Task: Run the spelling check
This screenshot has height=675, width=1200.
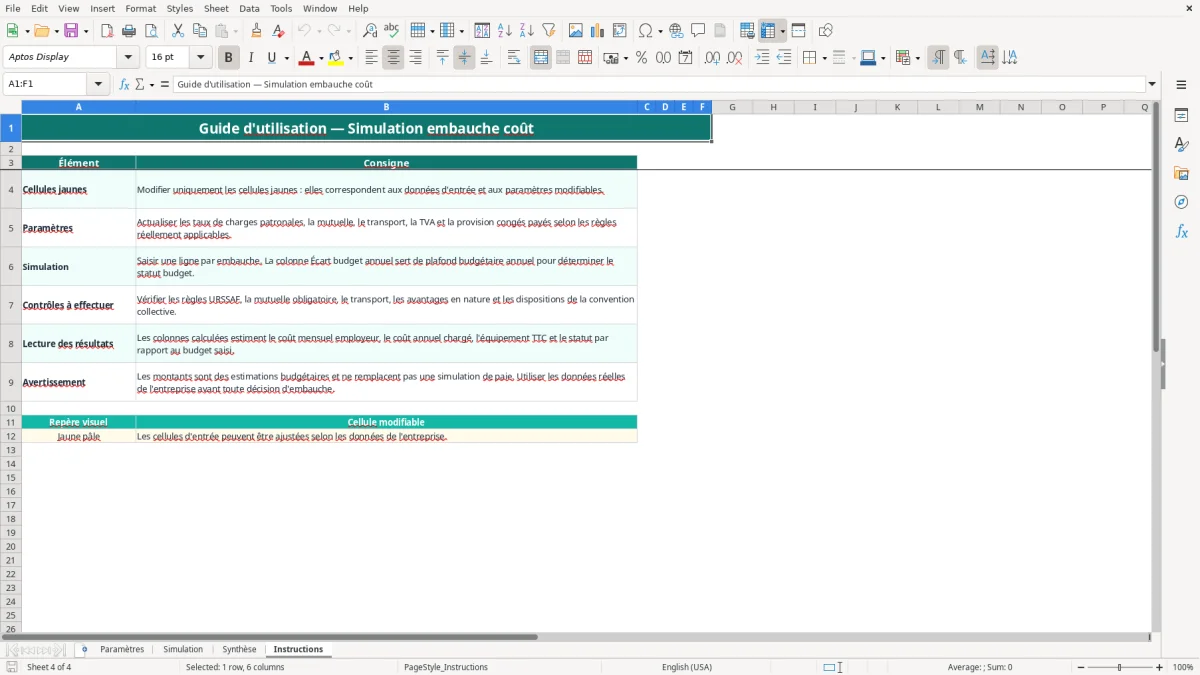Action: pyautogui.click(x=392, y=31)
